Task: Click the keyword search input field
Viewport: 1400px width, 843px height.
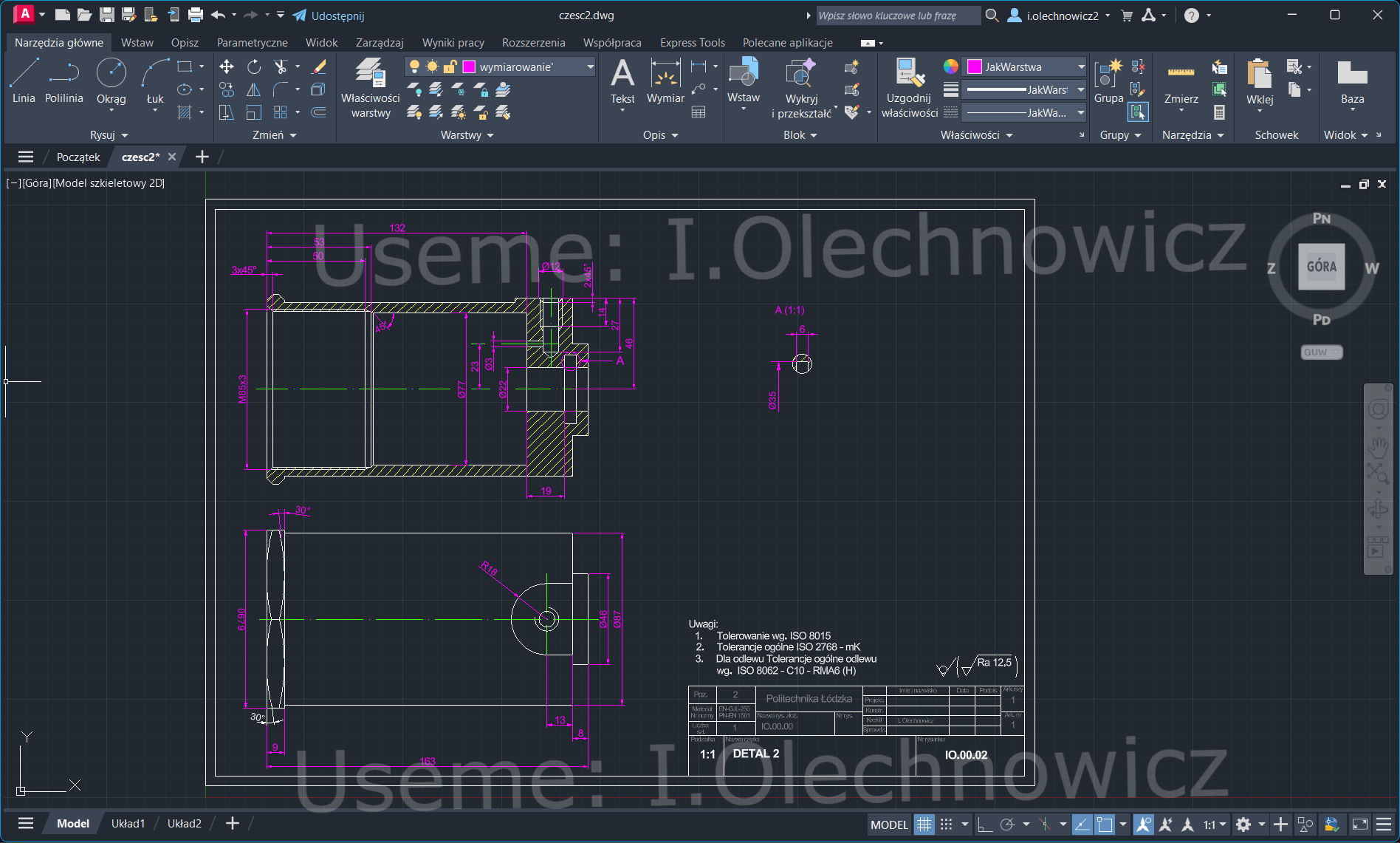Action: pos(897,16)
